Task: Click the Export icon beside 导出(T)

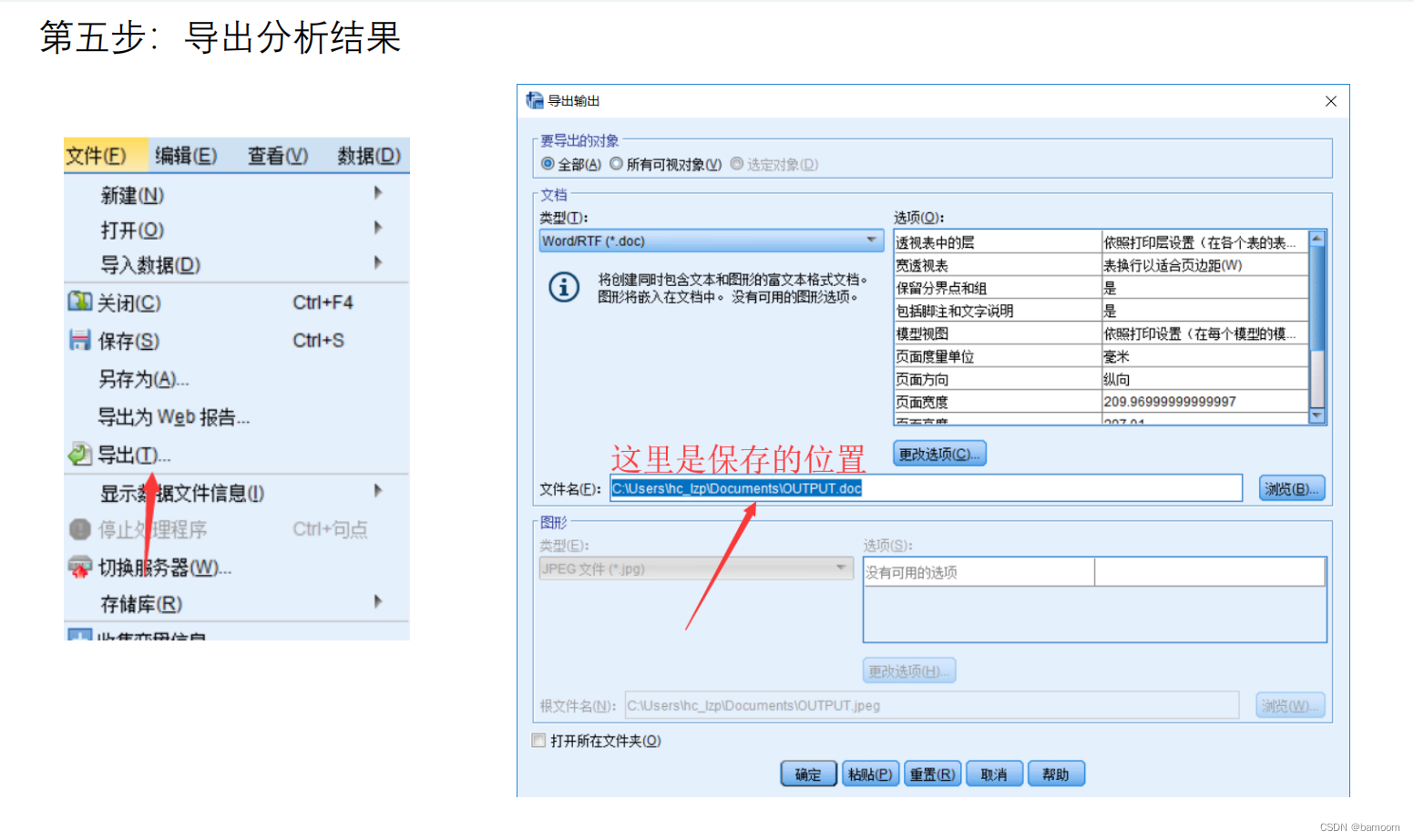Action: coord(80,454)
